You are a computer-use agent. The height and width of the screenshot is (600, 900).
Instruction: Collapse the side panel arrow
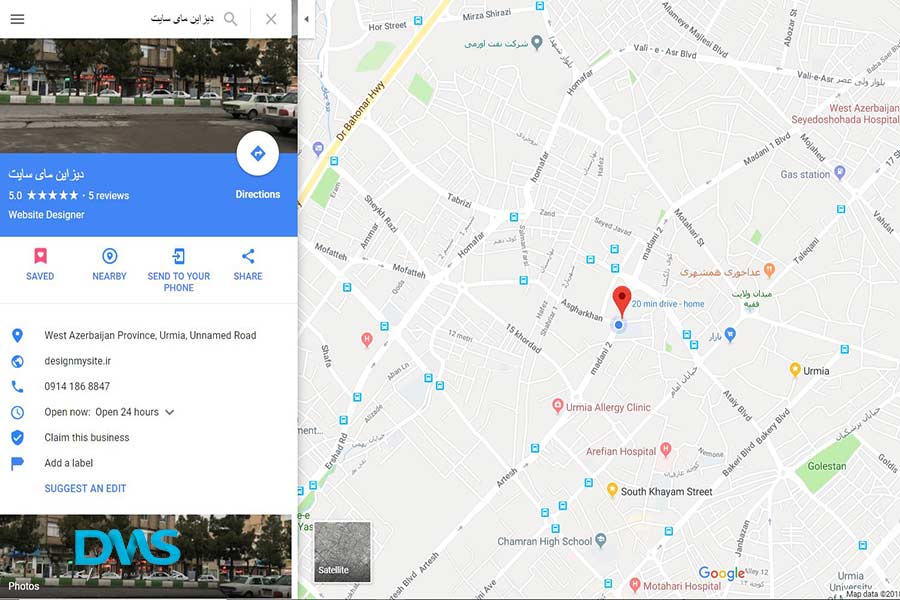pyautogui.click(x=307, y=19)
